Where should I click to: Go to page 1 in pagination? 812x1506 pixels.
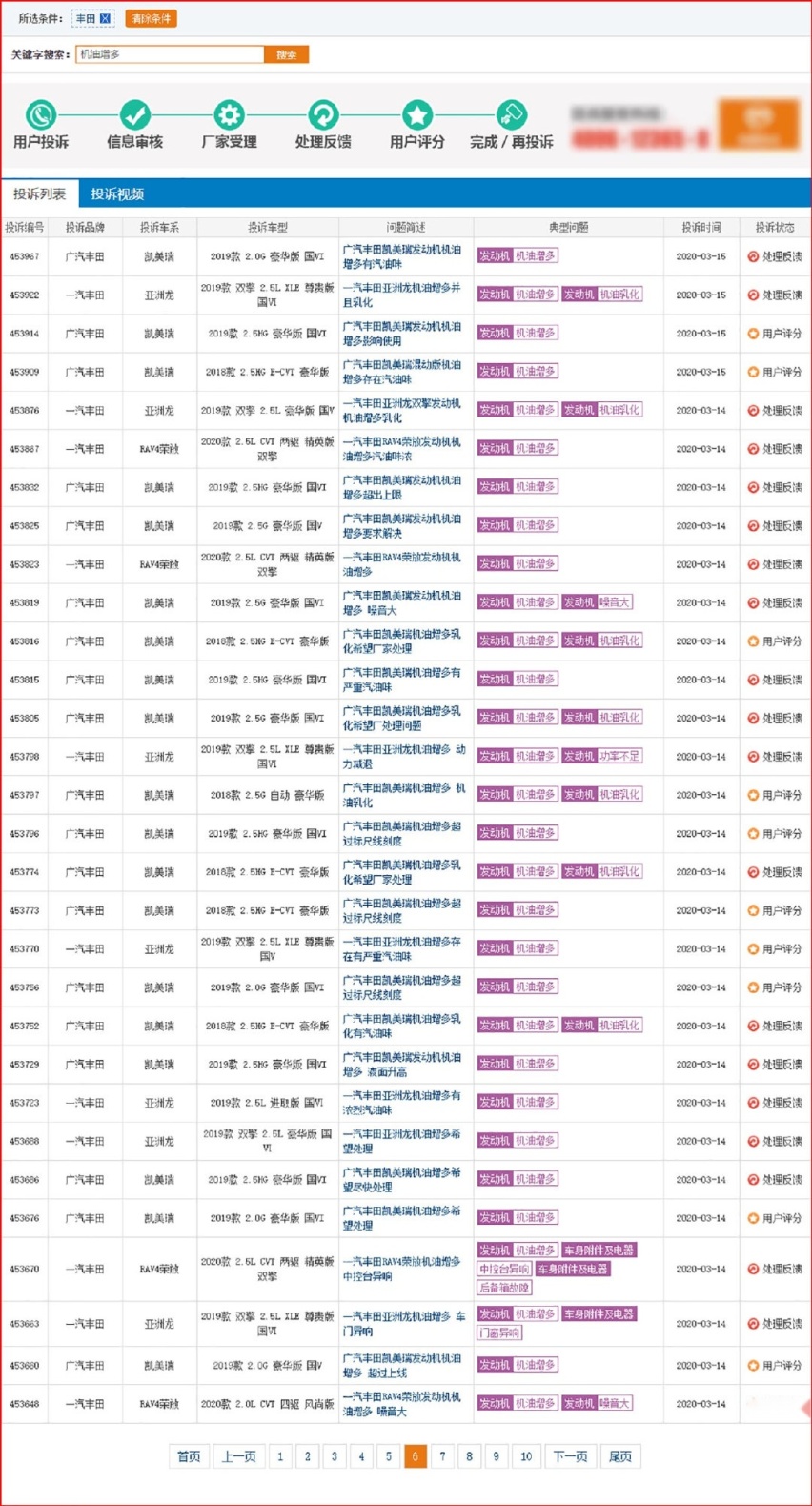pos(280,1456)
